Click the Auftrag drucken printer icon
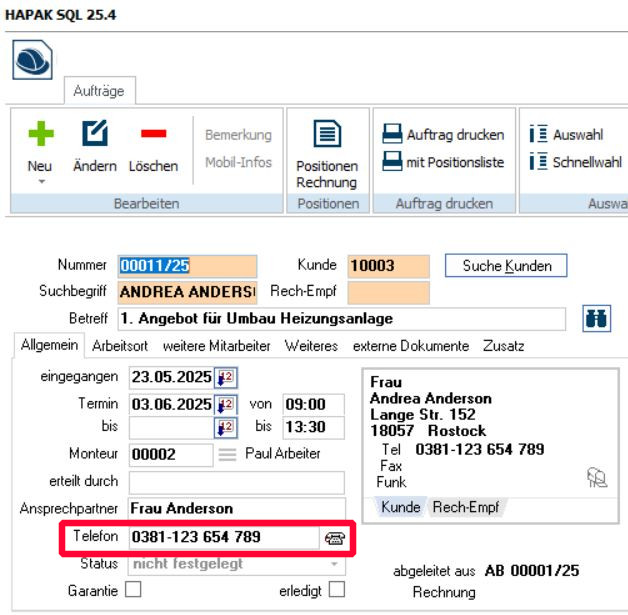The width and height of the screenshot is (628, 615). 392,135
